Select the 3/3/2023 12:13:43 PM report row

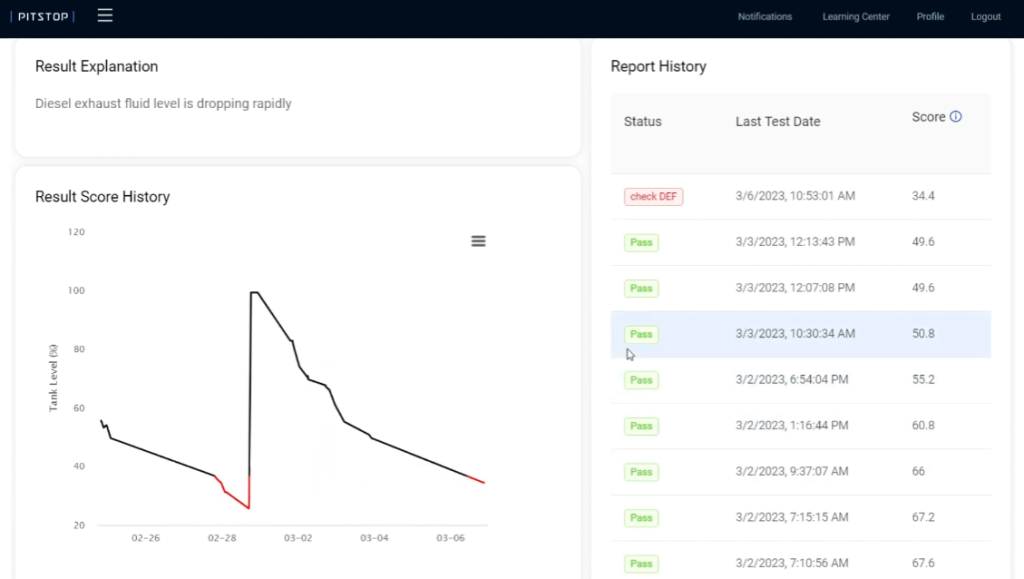794,242
